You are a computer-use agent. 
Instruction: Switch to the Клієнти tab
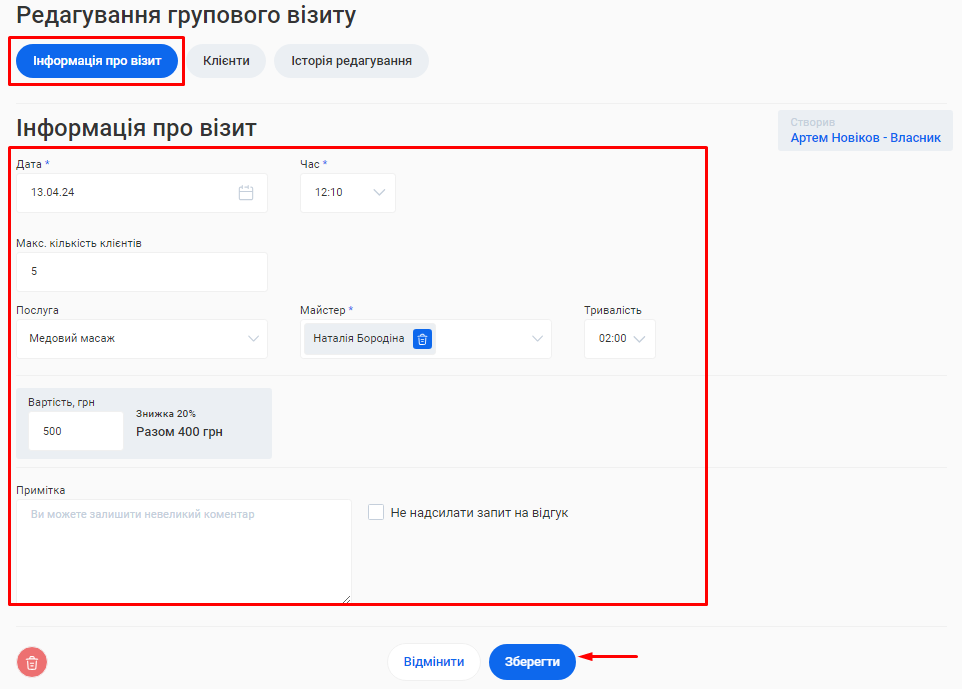(x=226, y=61)
